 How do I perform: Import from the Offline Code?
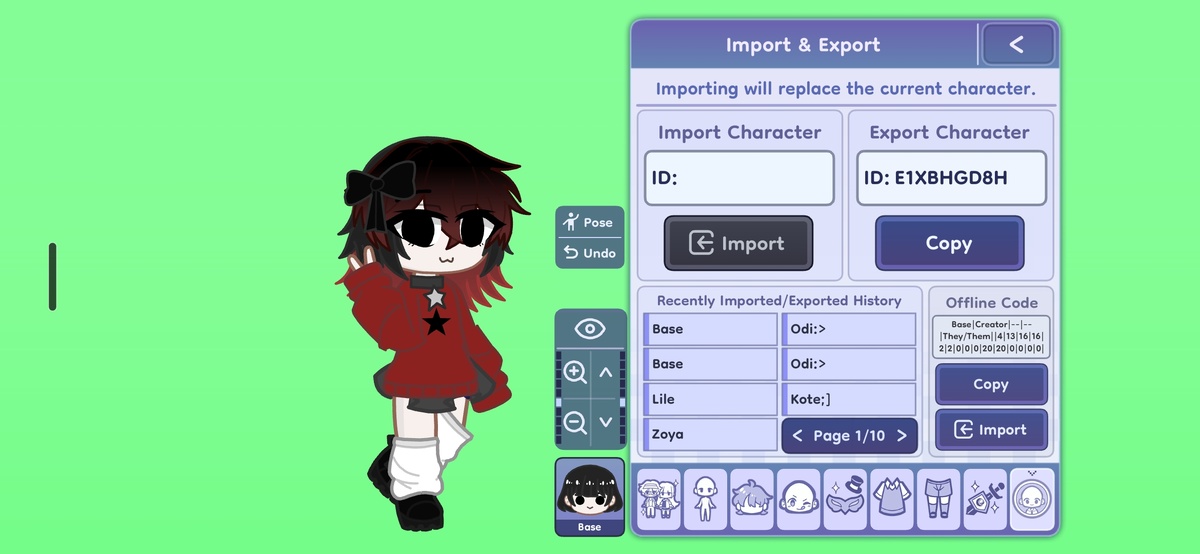(991, 430)
